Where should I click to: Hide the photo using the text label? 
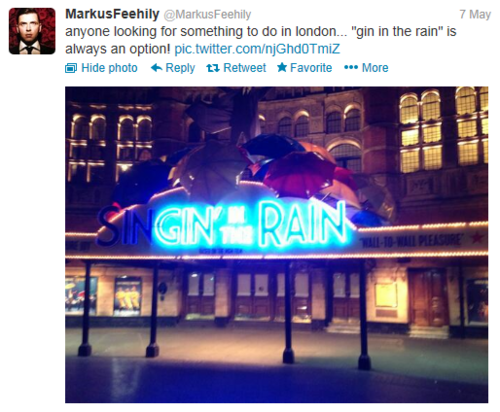click(109, 68)
